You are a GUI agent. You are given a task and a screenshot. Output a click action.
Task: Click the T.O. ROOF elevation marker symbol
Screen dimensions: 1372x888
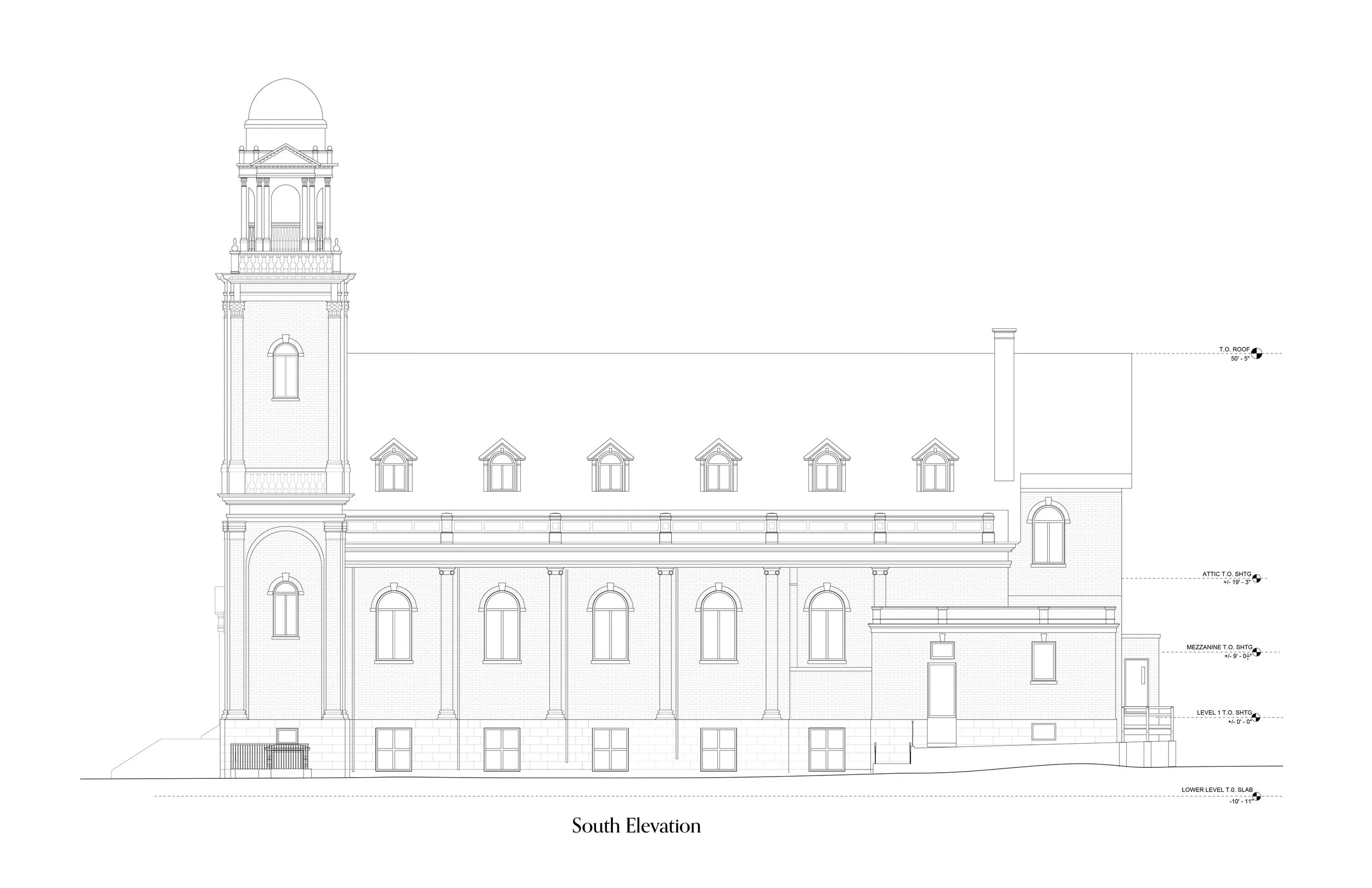pos(1257,353)
